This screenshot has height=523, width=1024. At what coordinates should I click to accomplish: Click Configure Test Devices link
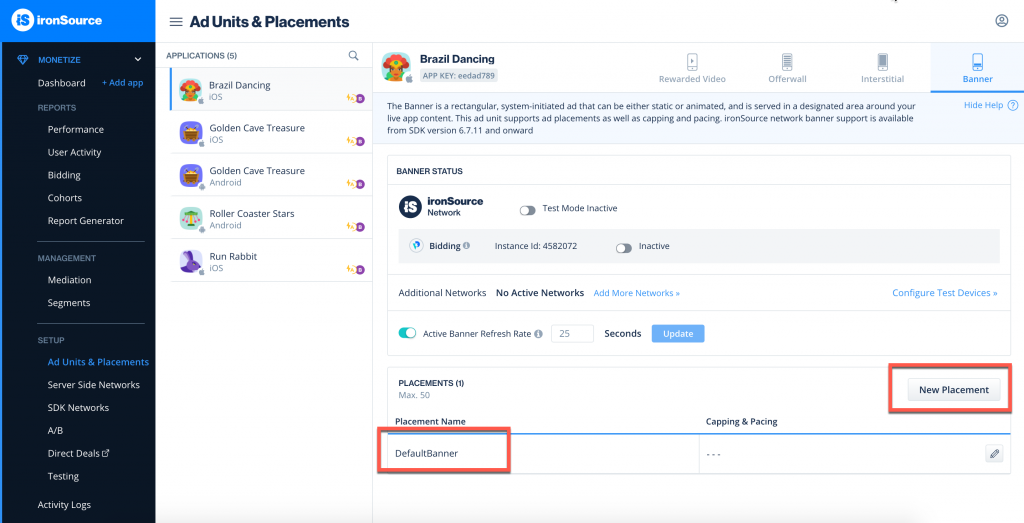click(945, 293)
